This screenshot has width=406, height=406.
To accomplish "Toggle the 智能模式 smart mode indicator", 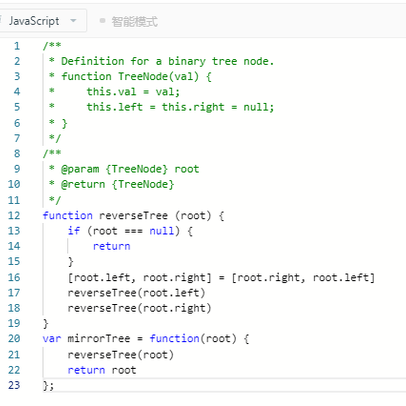I will 129,22.
